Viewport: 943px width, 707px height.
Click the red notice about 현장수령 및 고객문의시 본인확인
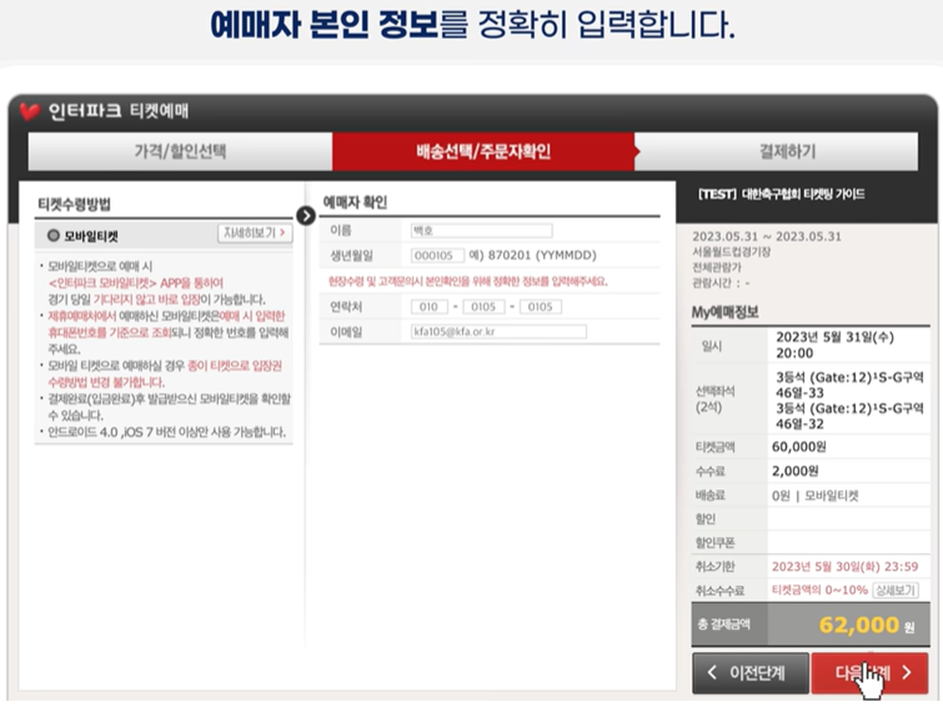tap(468, 281)
